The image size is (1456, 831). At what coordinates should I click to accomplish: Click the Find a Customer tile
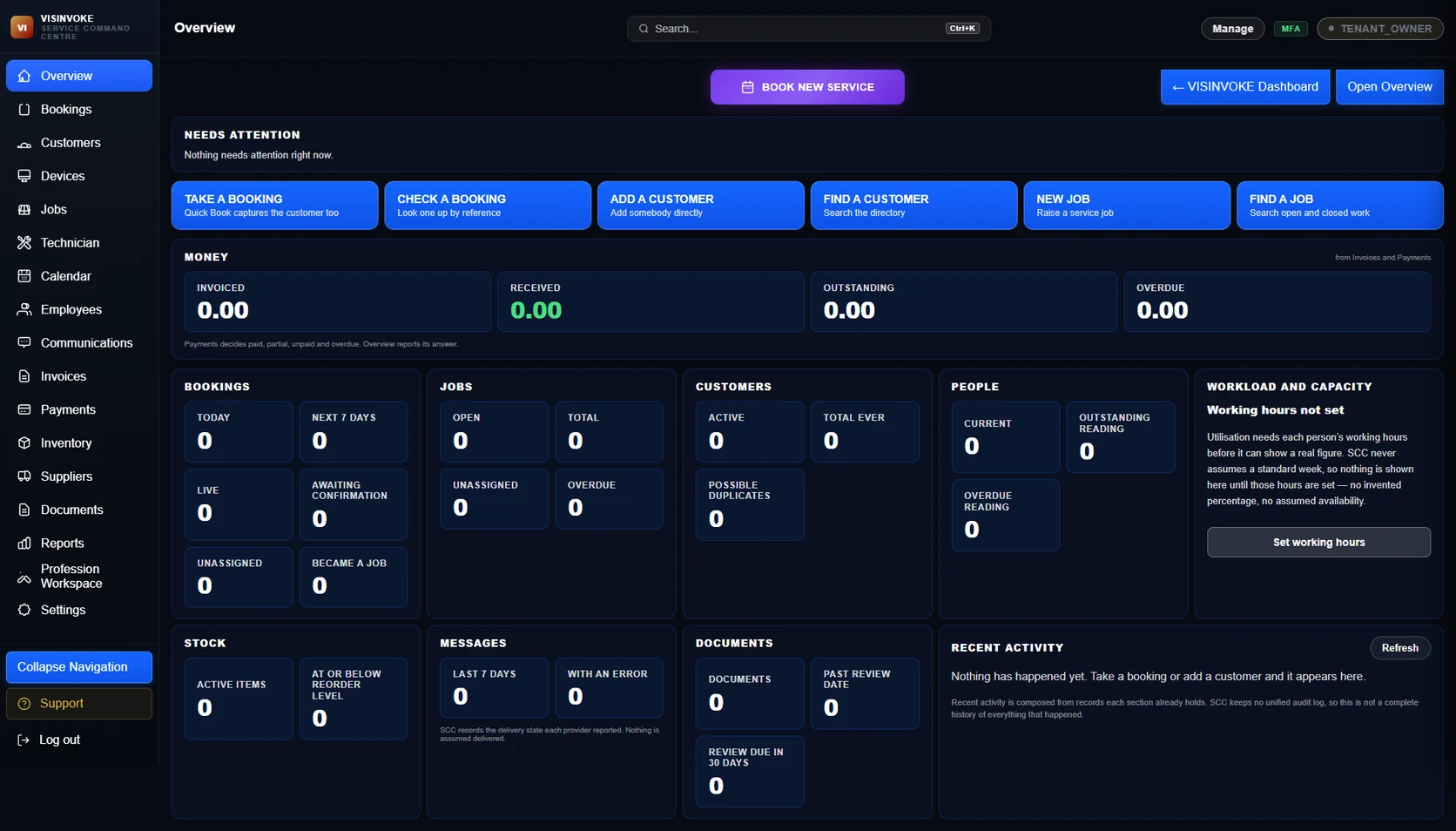913,206
